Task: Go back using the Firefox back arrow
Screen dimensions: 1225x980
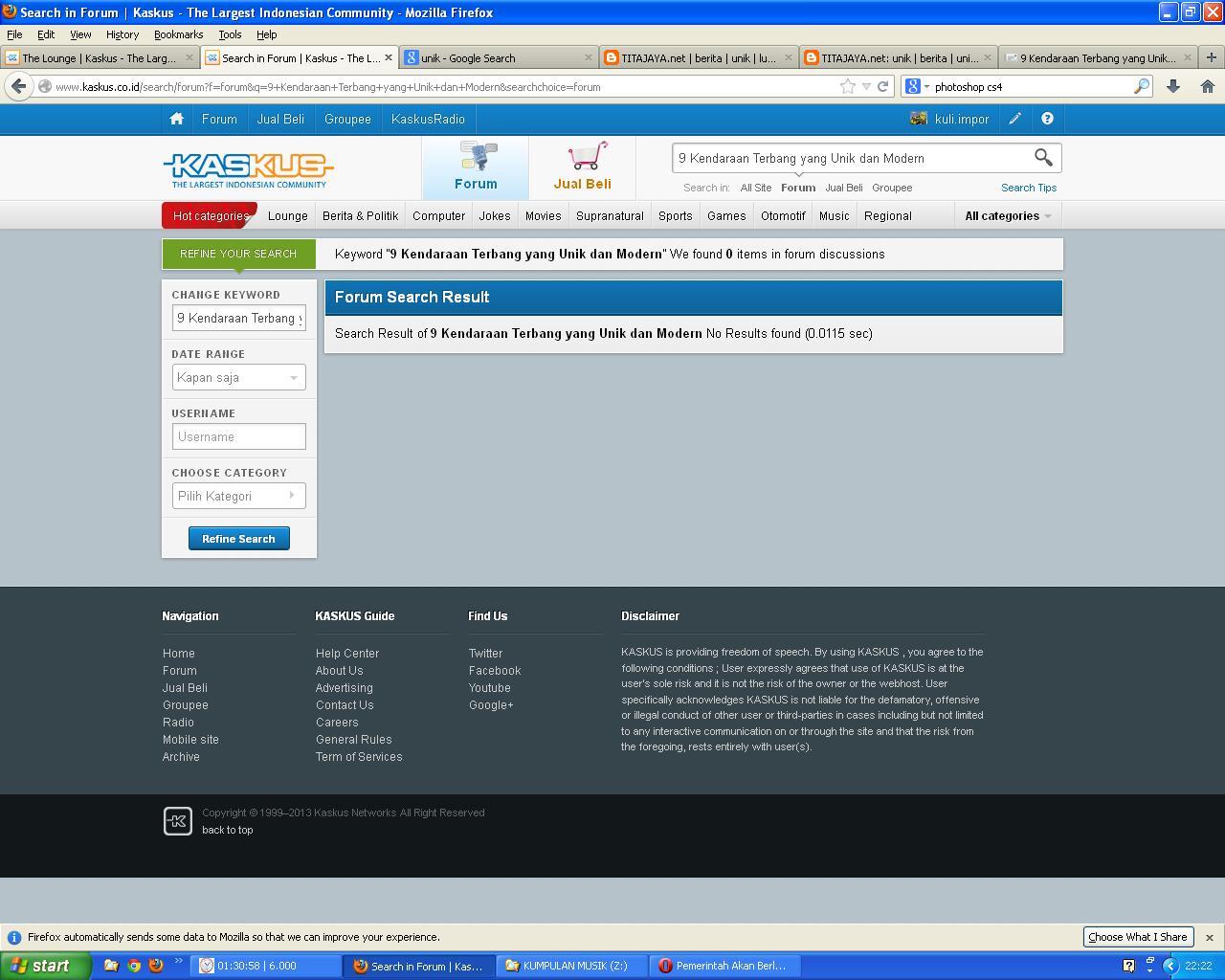Action: tap(18, 86)
